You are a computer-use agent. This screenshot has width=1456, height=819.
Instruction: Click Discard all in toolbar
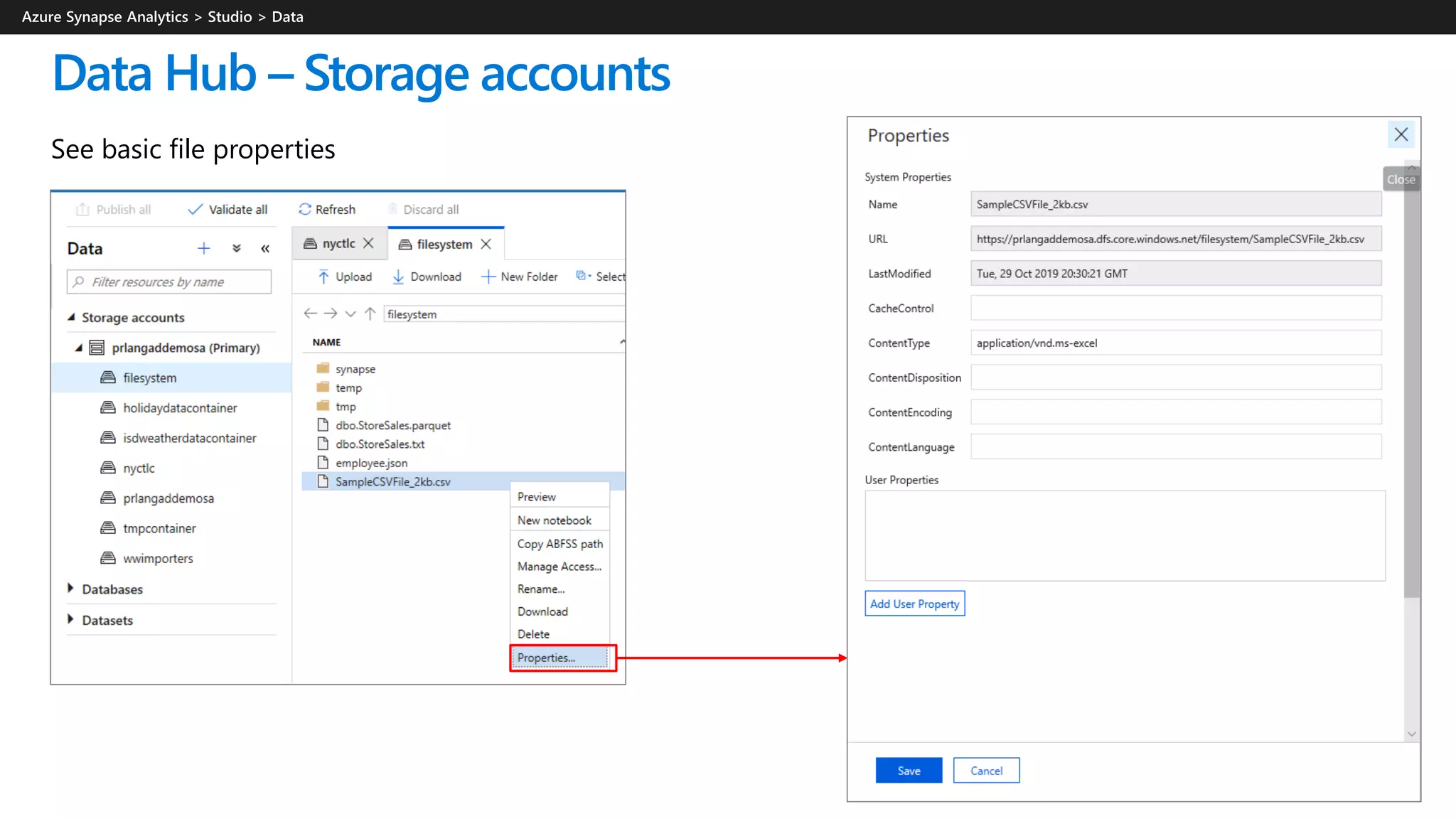(424, 209)
